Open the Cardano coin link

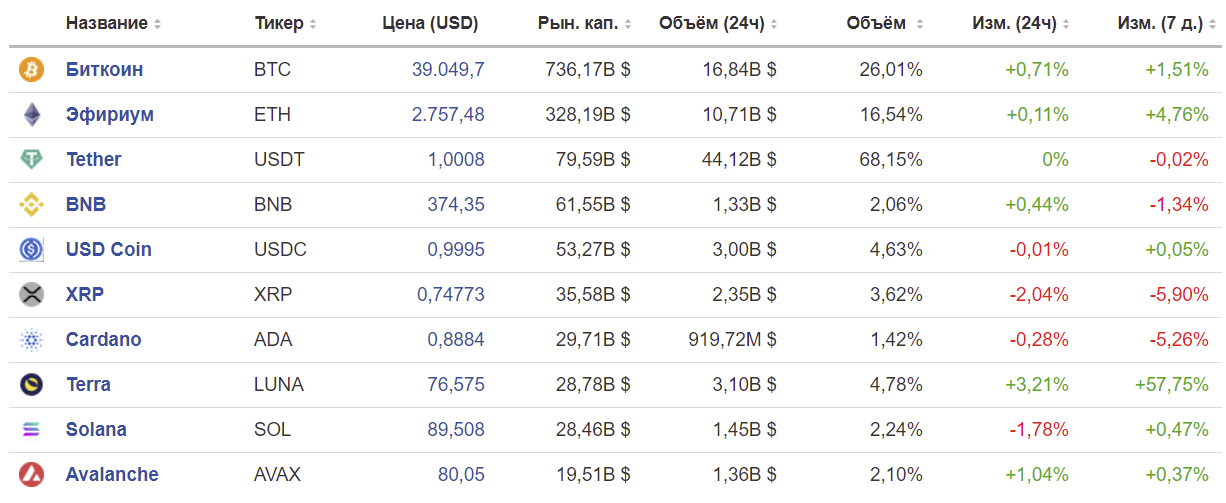coord(104,340)
